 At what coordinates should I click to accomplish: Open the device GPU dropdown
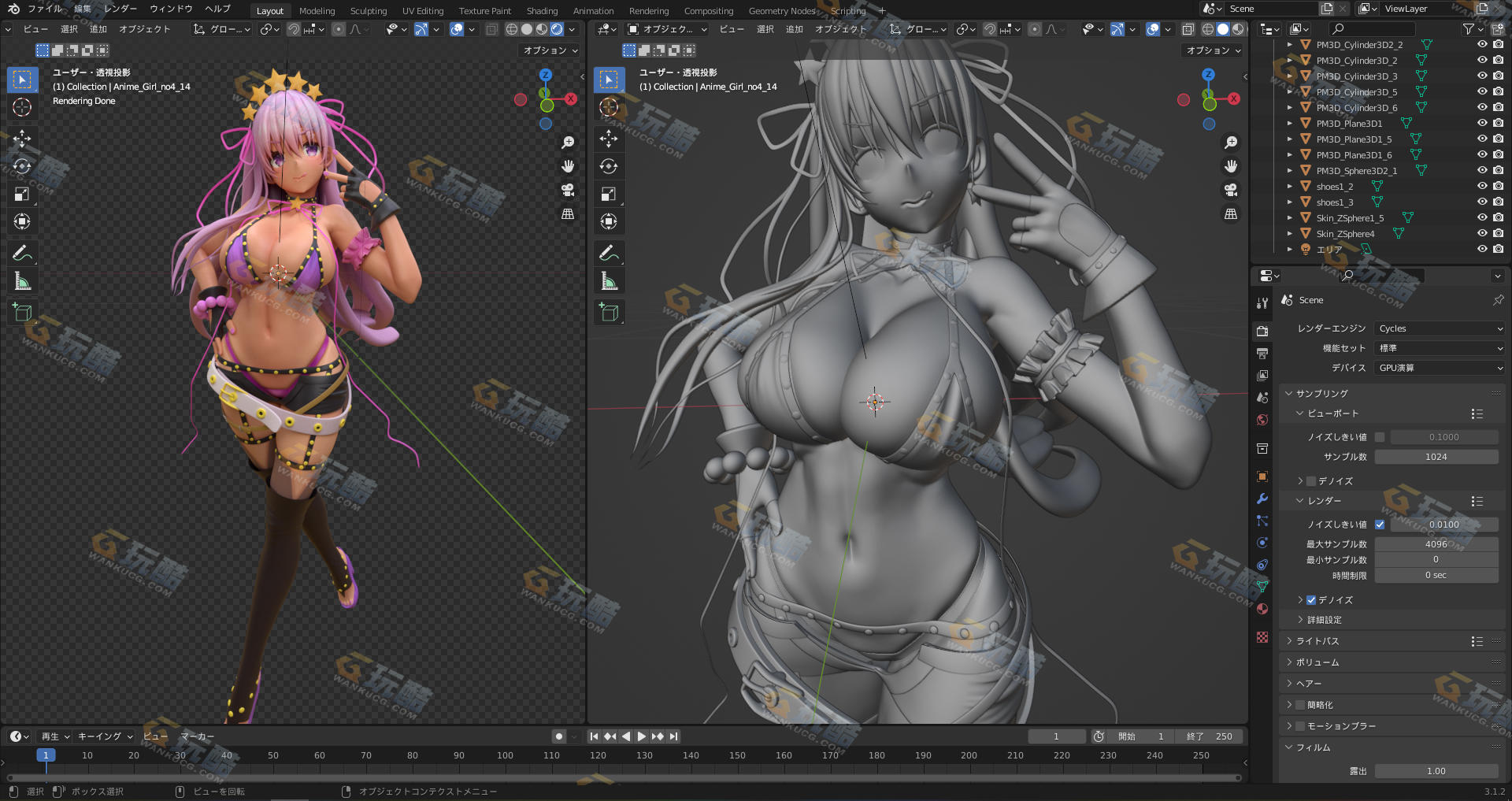click(x=1440, y=368)
